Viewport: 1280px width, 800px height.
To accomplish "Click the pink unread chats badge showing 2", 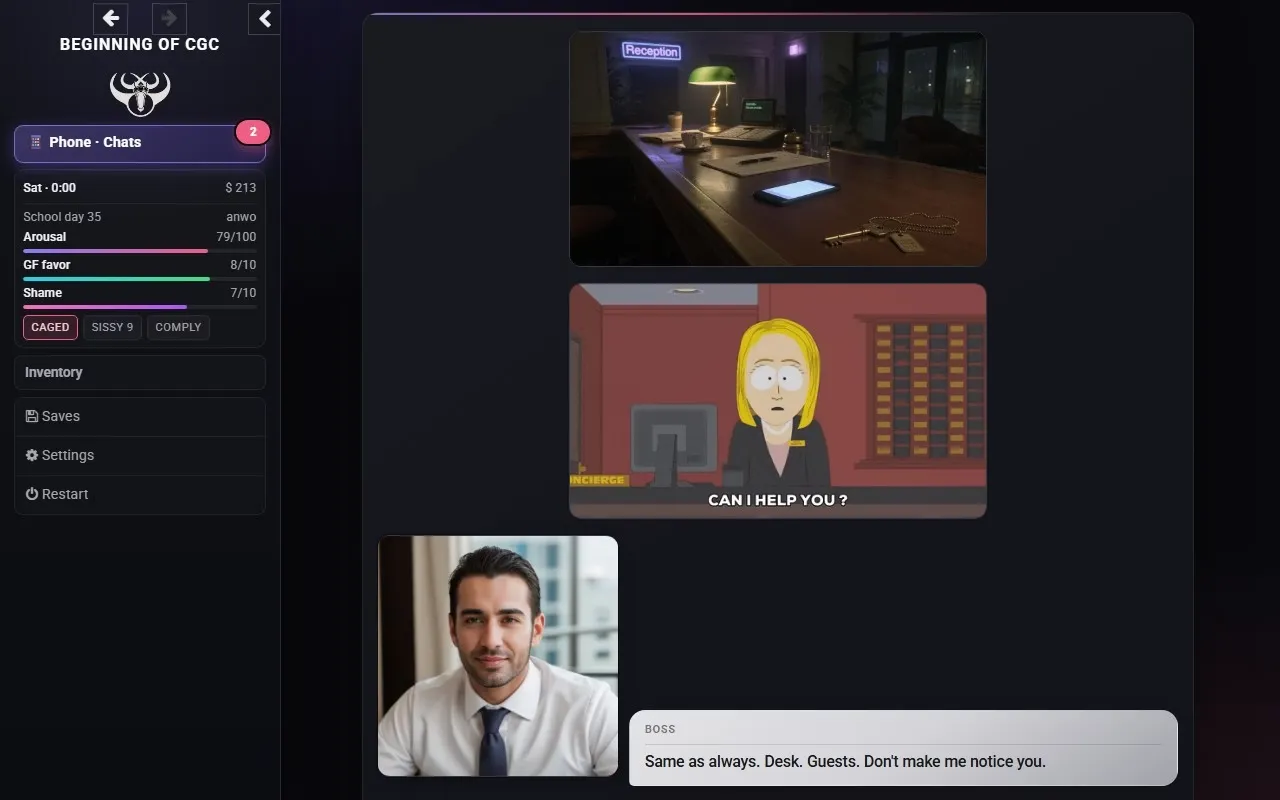I will point(253,132).
